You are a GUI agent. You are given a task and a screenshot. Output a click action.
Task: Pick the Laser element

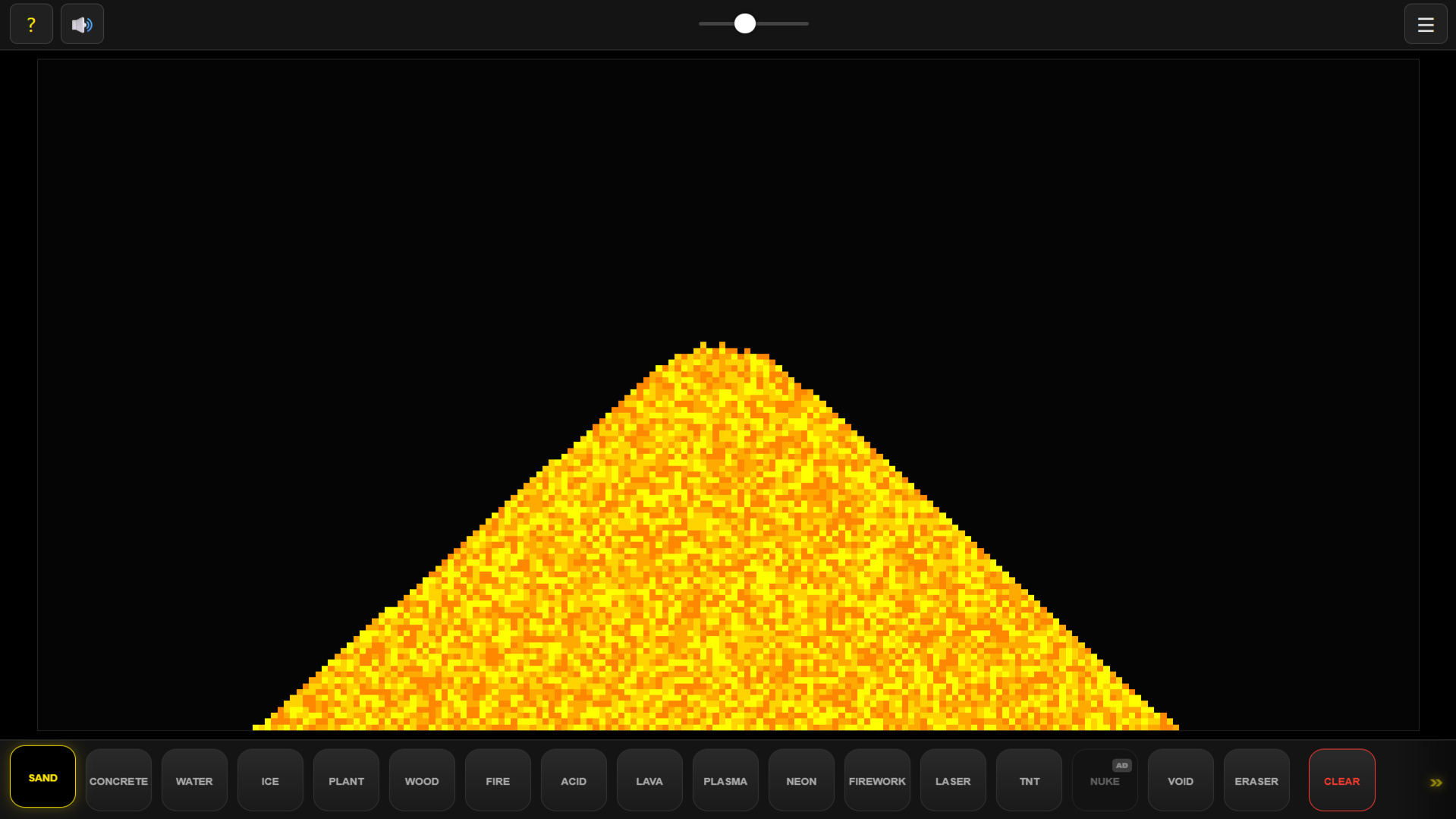click(x=952, y=780)
